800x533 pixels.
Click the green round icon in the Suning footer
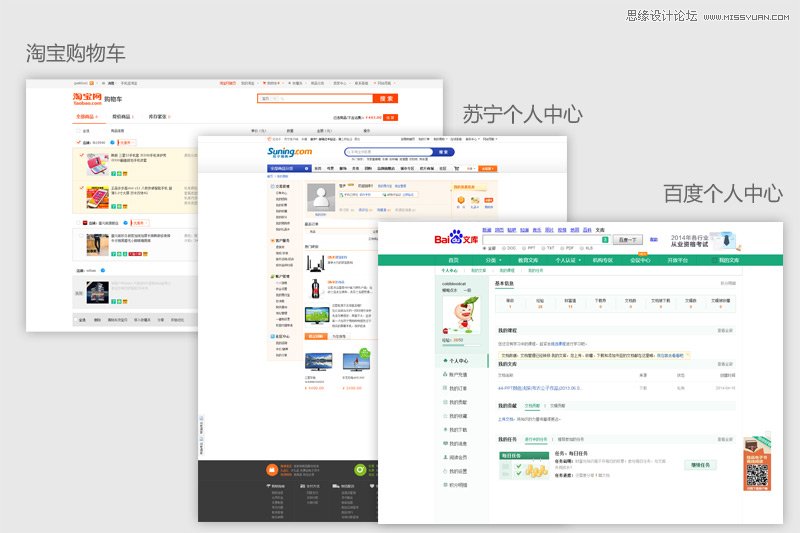(x=360, y=469)
